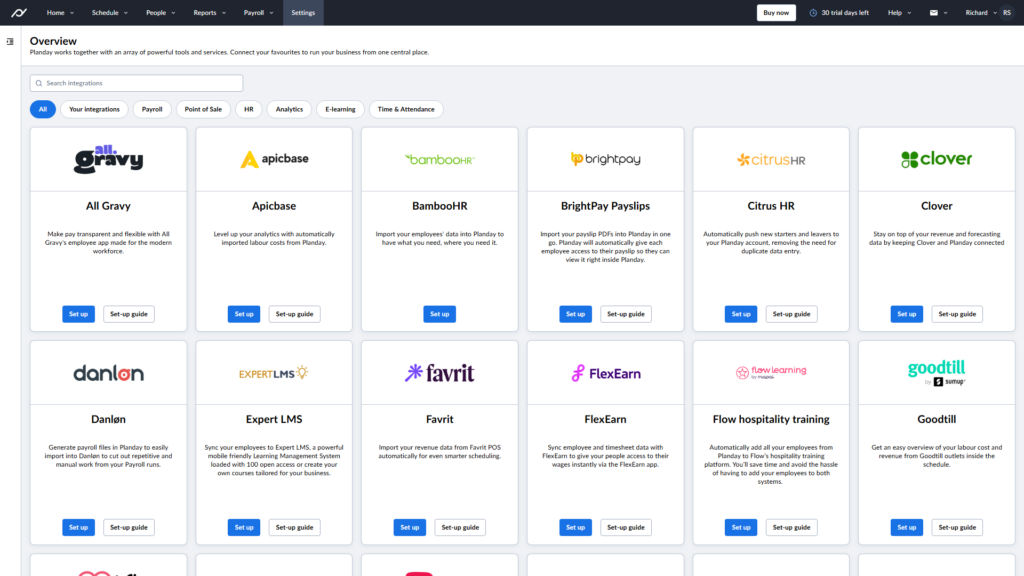Set up Expert LMS integration
Viewport: 1024px width, 576px height.
coord(244,528)
